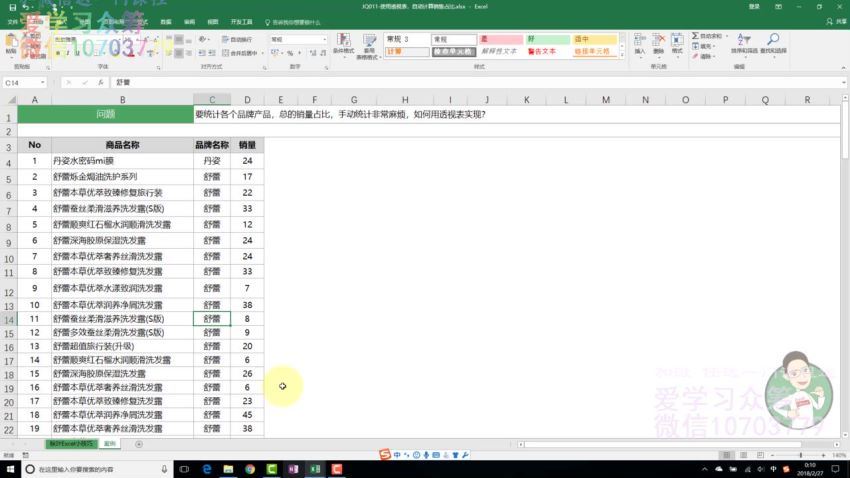Screen dimensions: 850x478
Task: Open Format as Table gallery
Action: 369,44
